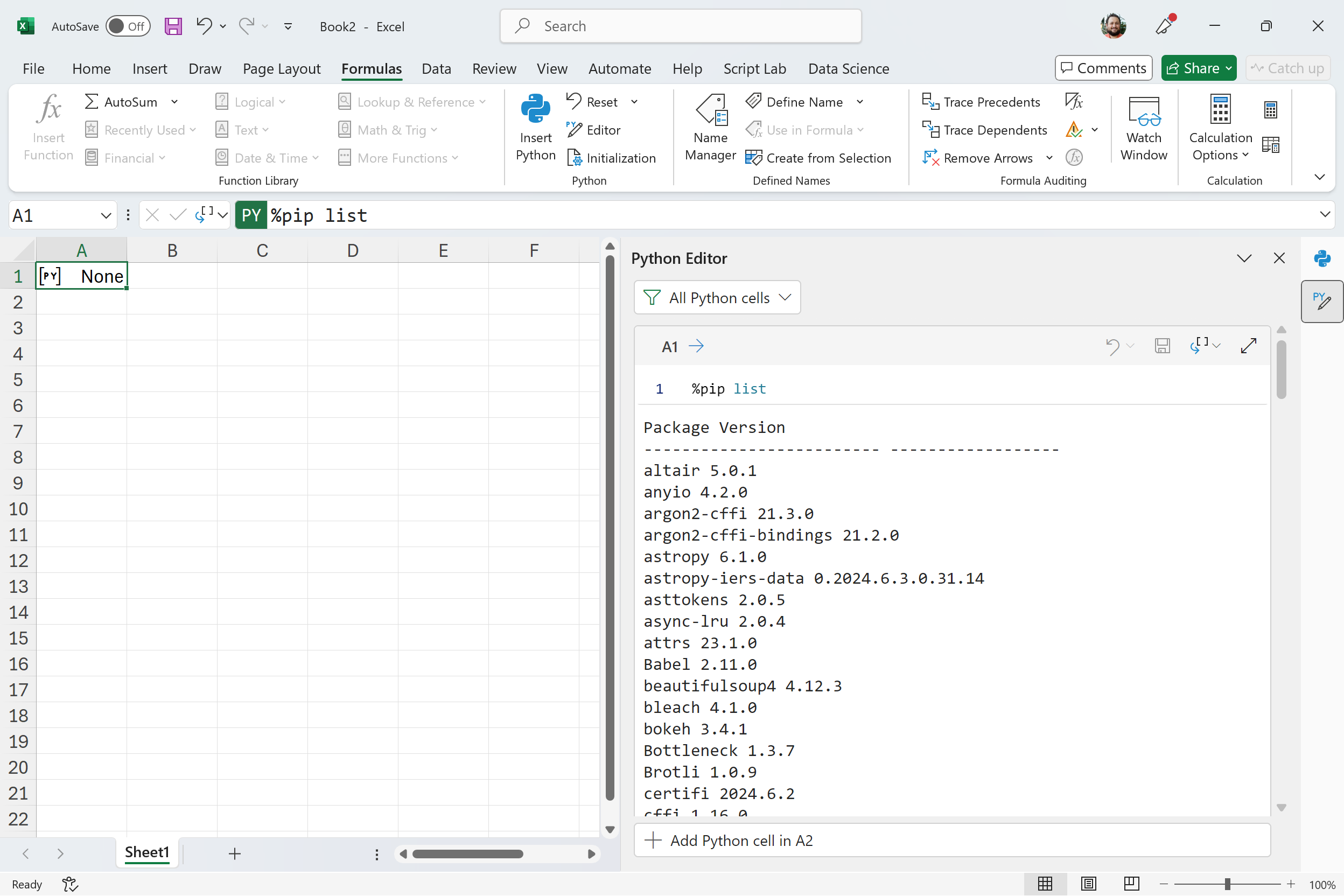Open the Python Editor from the ribbon

point(594,130)
